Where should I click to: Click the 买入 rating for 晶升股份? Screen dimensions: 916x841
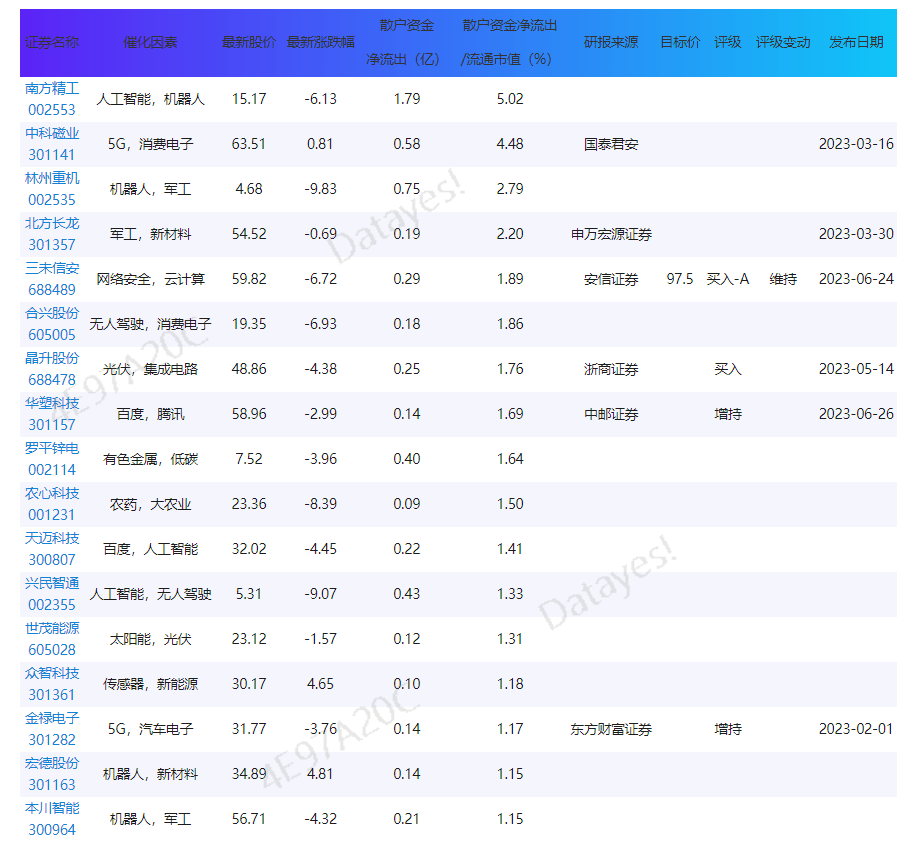point(728,369)
